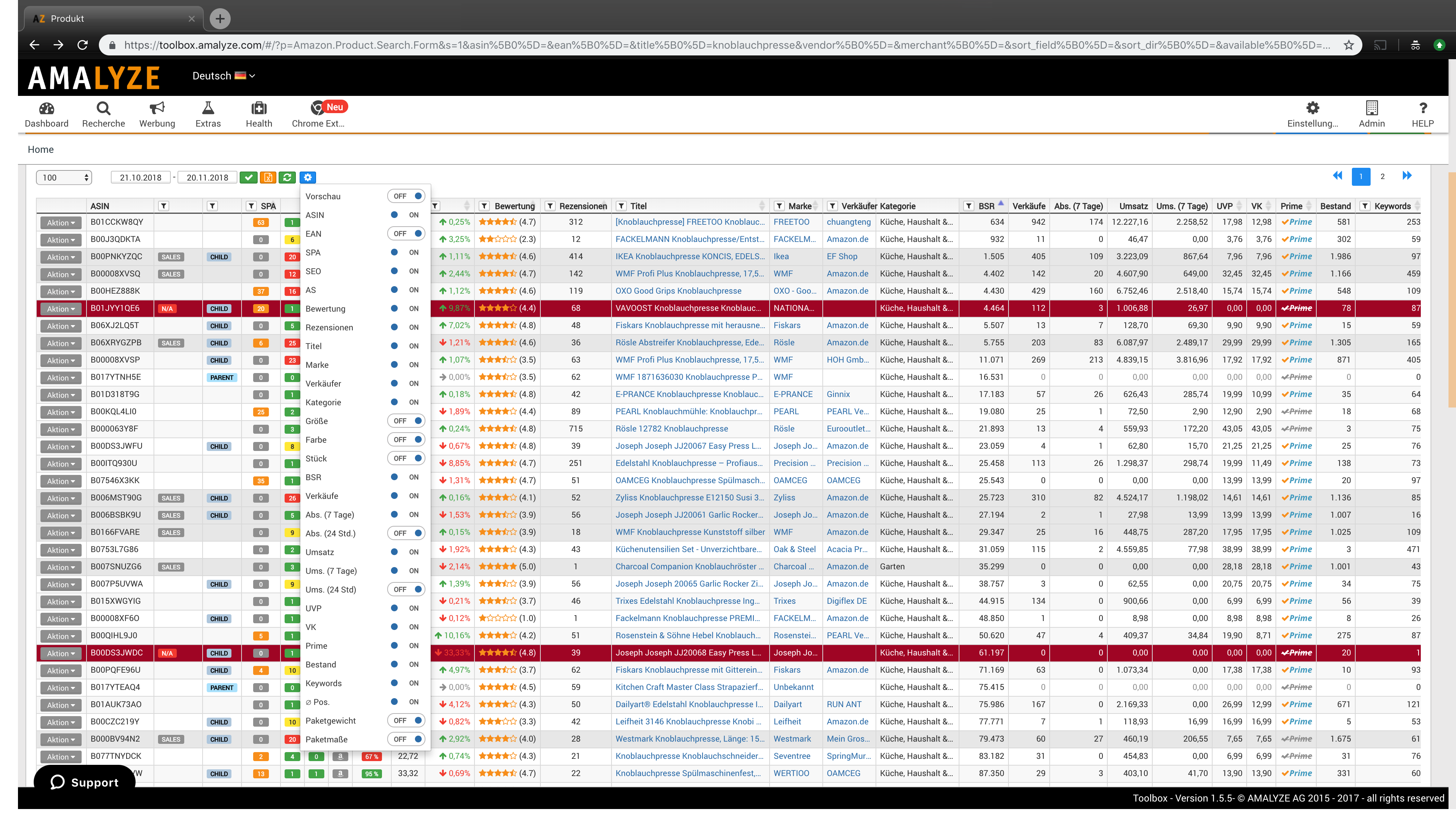Open a new browser tab
The image size is (1456, 830).
pyautogui.click(x=220, y=19)
